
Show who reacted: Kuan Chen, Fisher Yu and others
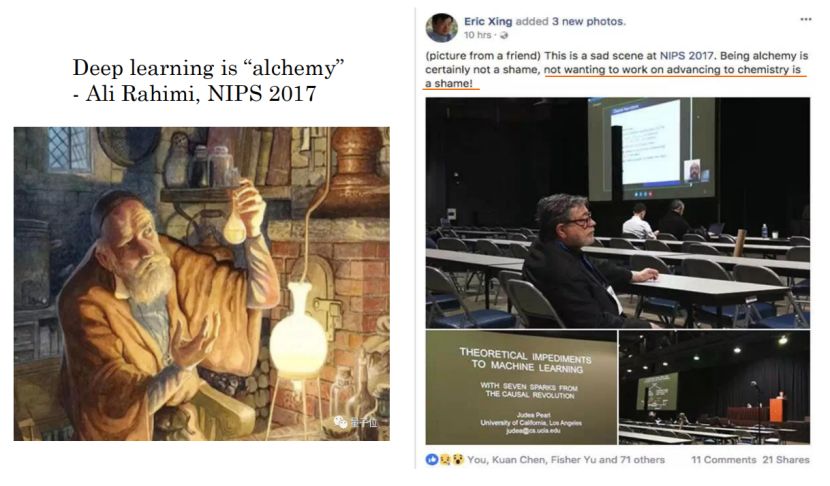pyautogui.click(x=566, y=460)
